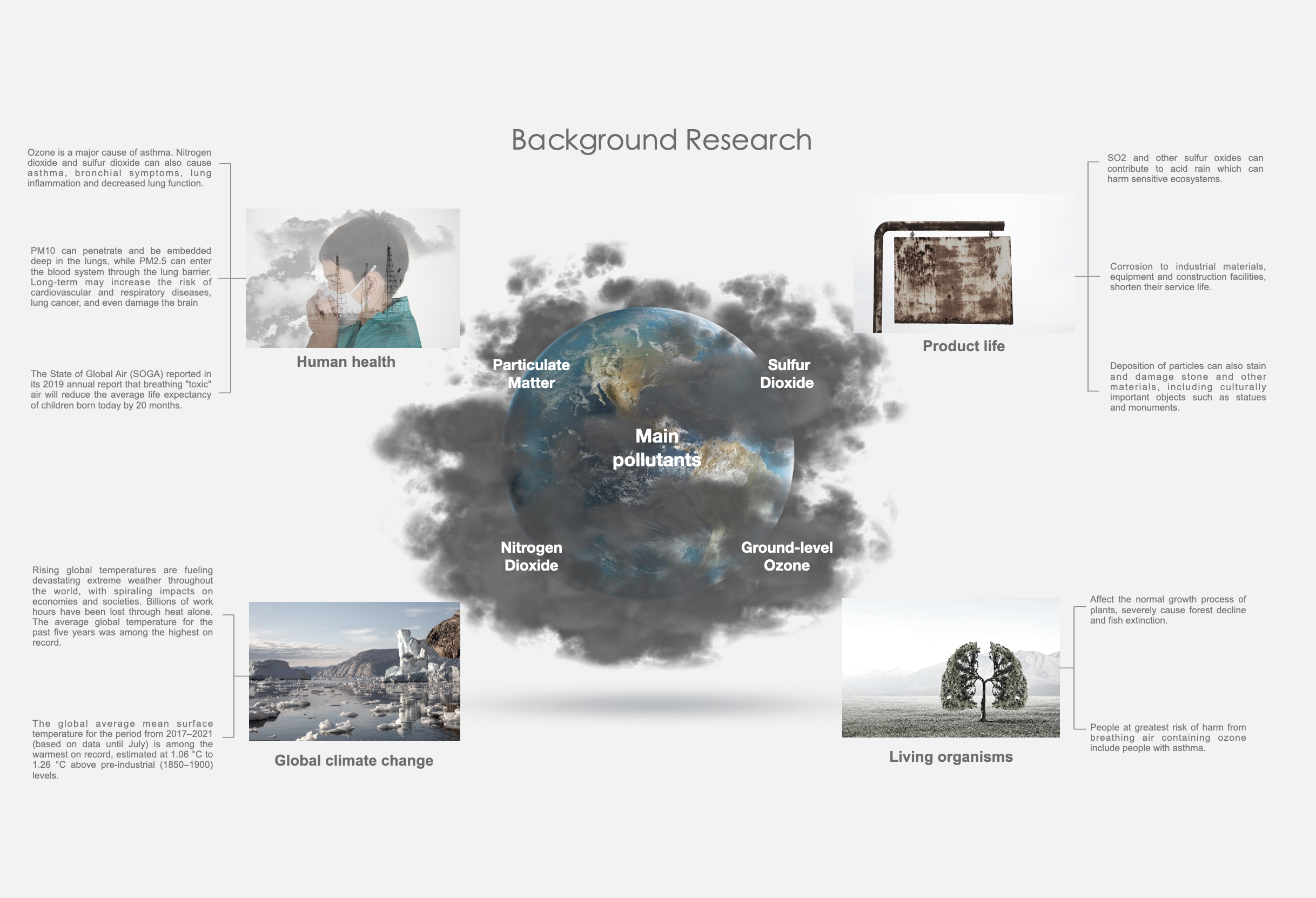Click the SOGA 2019 report paragraph
The width and height of the screenshot is (1316, 898).
point(120,389)
